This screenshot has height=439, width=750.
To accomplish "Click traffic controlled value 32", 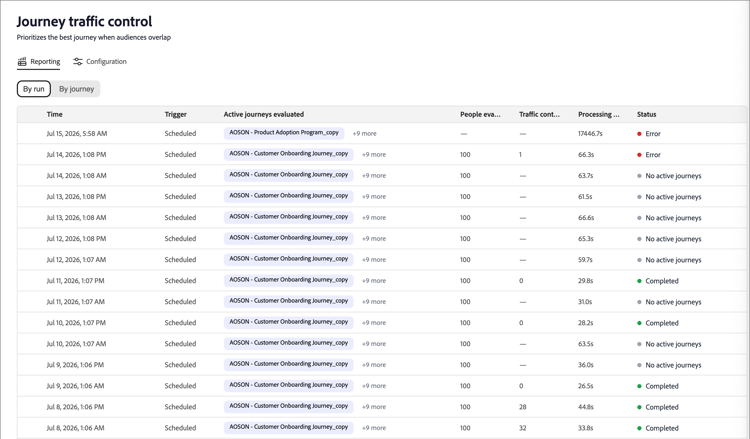I will coord(522,428).
